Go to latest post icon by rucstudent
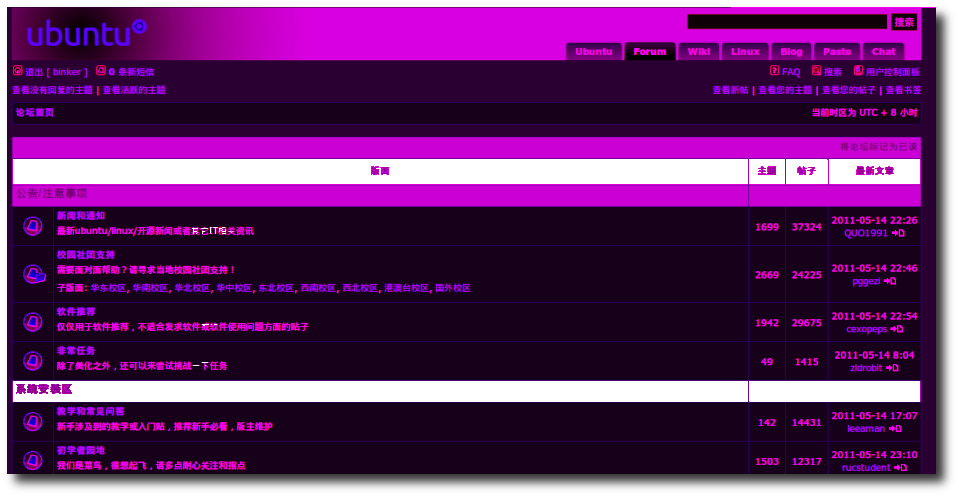Viewport: 959px width, 497px height. (900, 468)
